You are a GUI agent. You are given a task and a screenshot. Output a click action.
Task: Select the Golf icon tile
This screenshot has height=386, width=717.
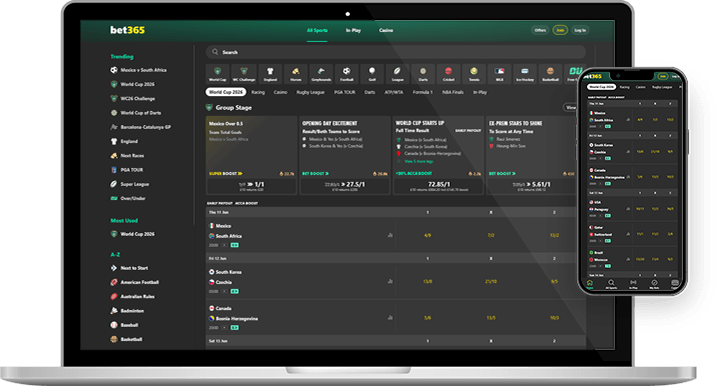point(372,74)
